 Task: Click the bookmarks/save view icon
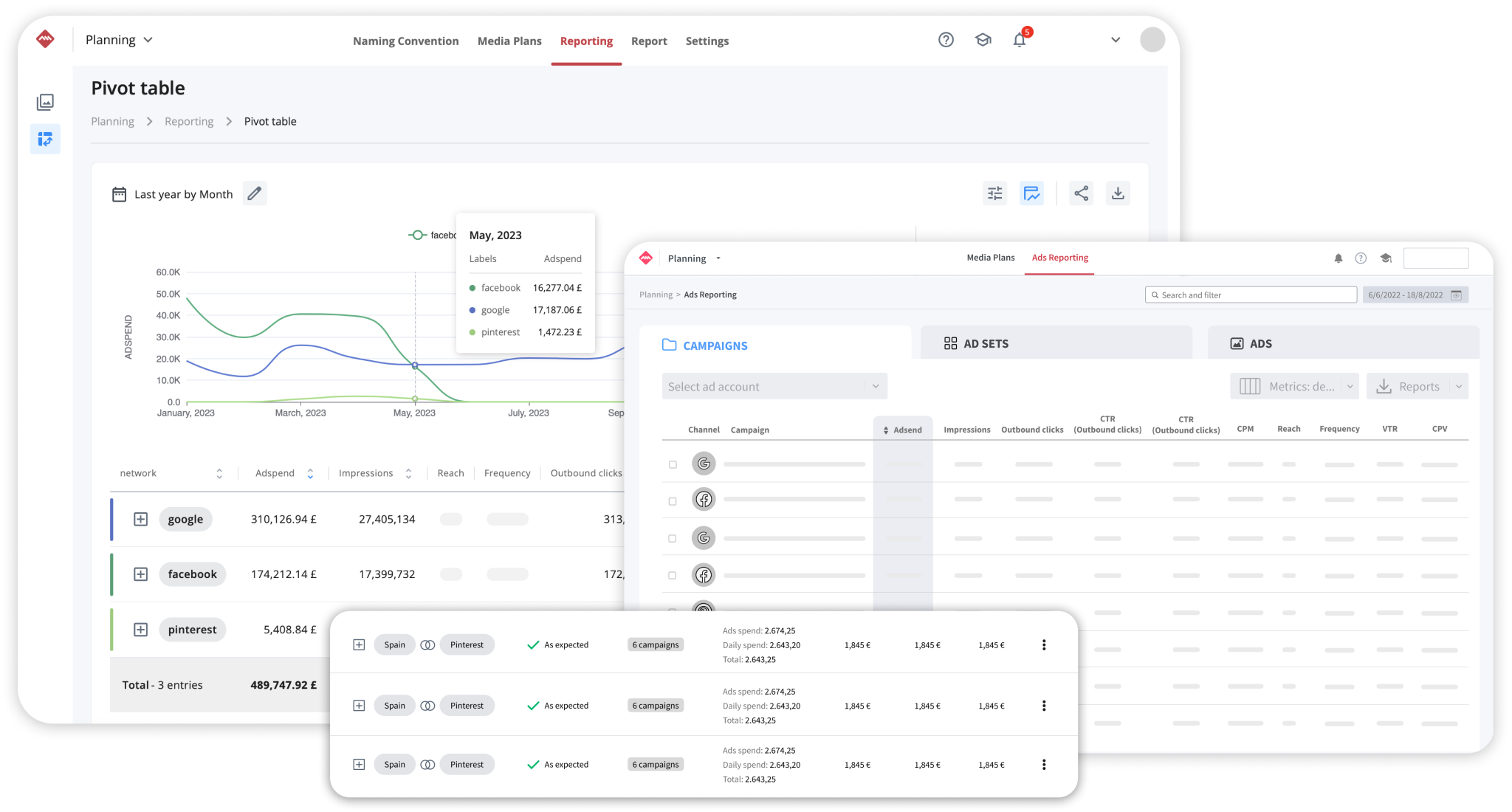[x=1031, y=193]
